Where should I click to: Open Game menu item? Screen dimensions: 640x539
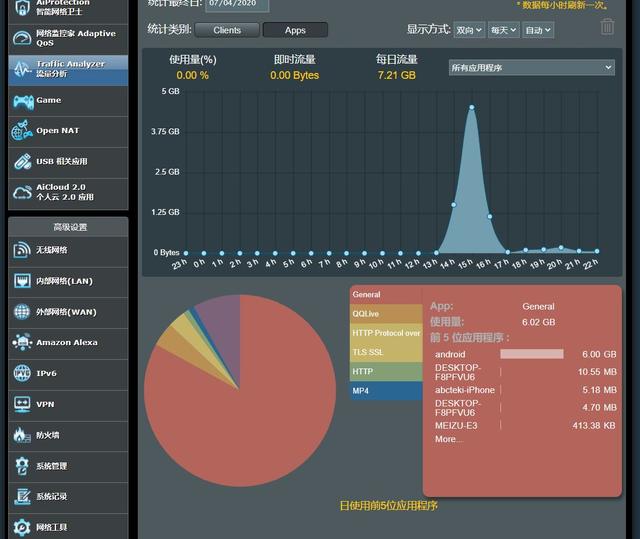click(x=68, y=101)
